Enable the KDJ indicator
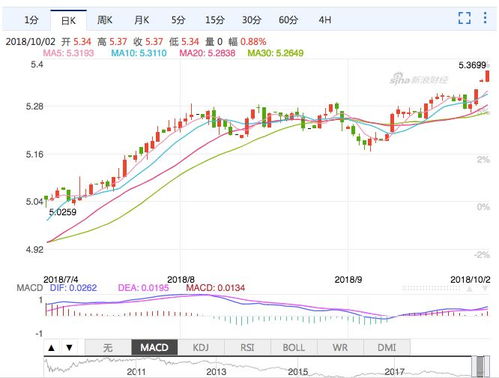This screenshot has height=378, width=499. tap(201, 348)
